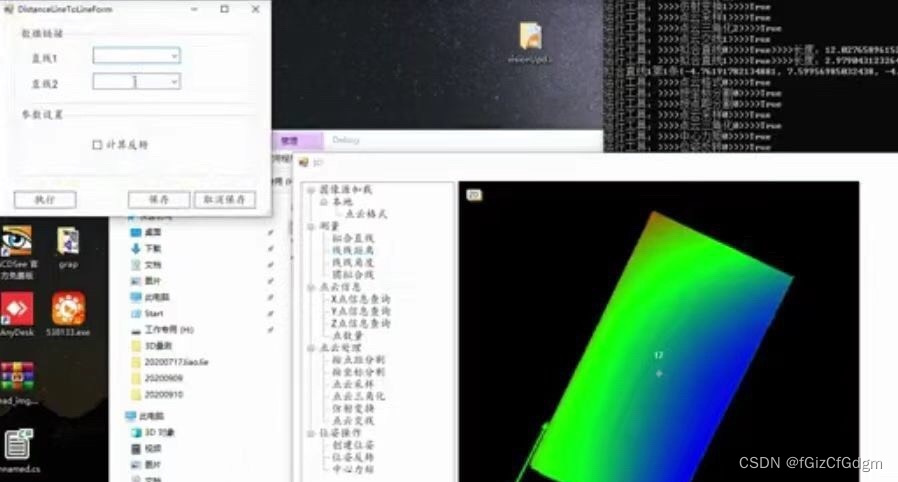Click the 下载 download arrow icon

(136, 248)
